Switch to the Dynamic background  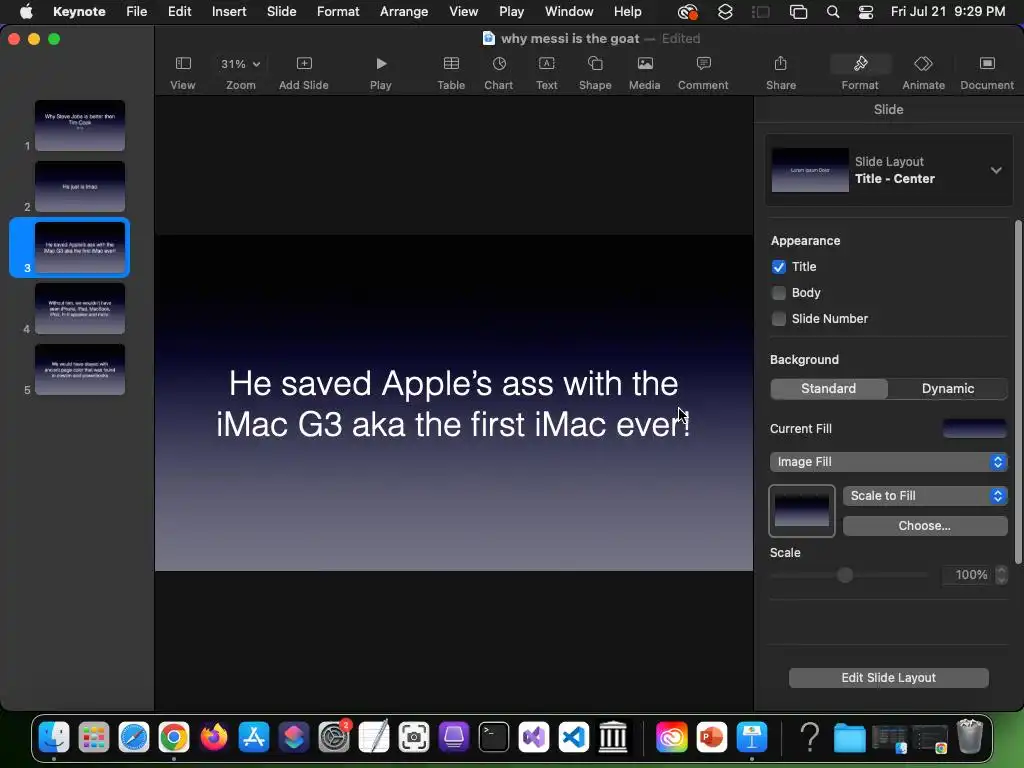tap(948, 389)
